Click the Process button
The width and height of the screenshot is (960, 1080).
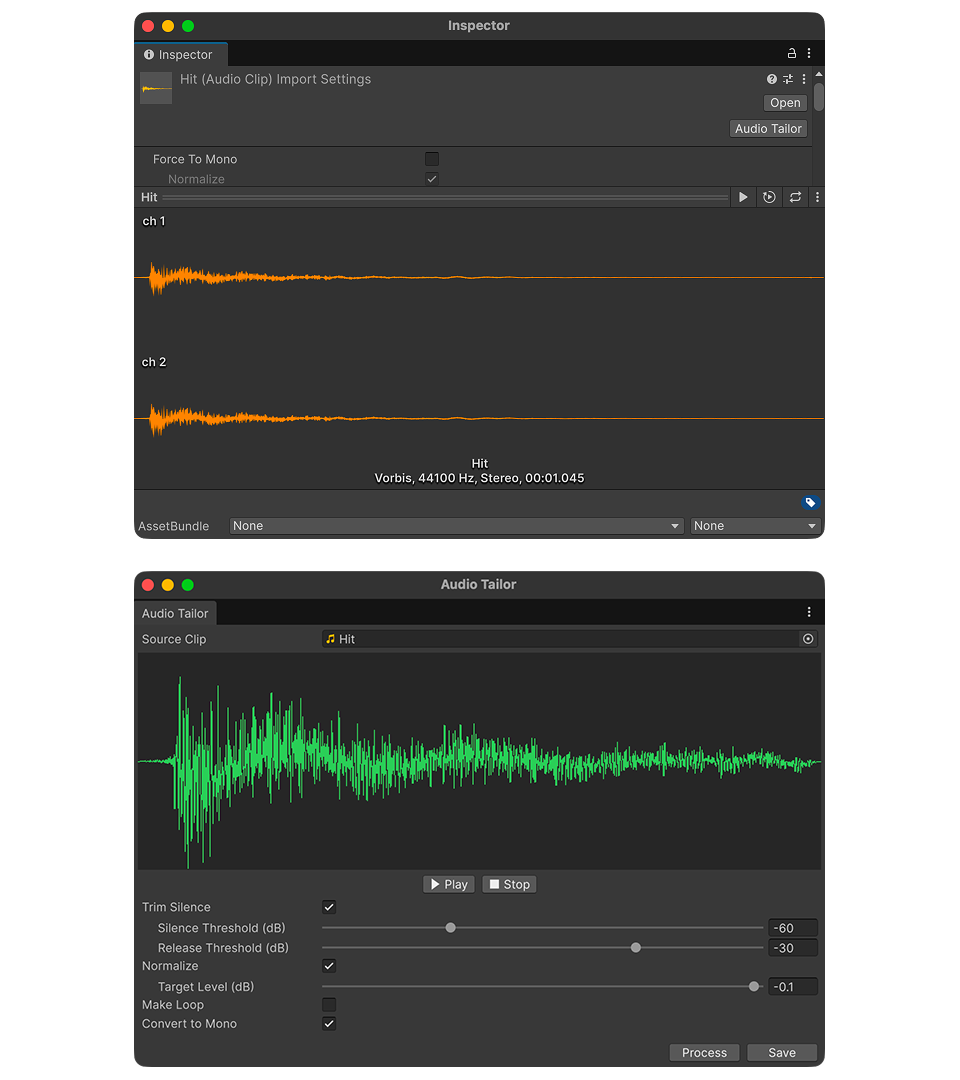click(x=705, y=1052)
